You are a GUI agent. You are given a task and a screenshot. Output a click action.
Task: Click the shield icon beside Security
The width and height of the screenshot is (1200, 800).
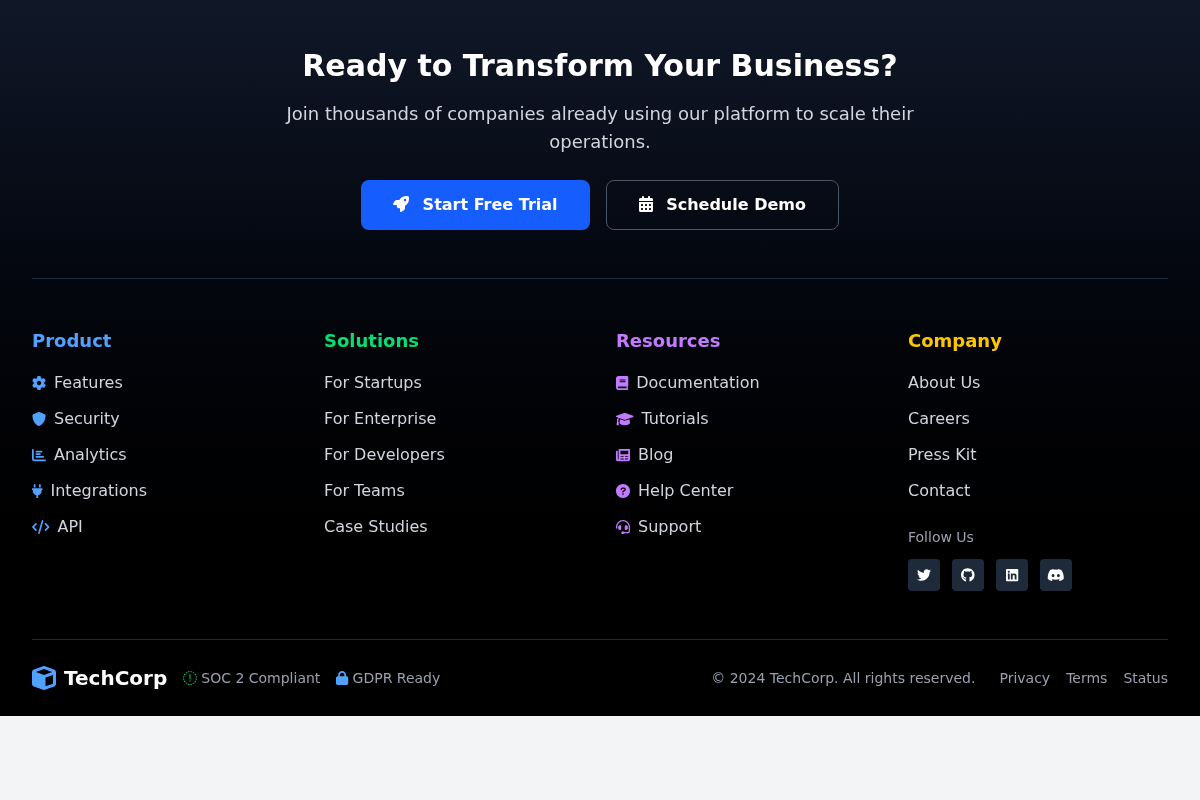[39, 419]
